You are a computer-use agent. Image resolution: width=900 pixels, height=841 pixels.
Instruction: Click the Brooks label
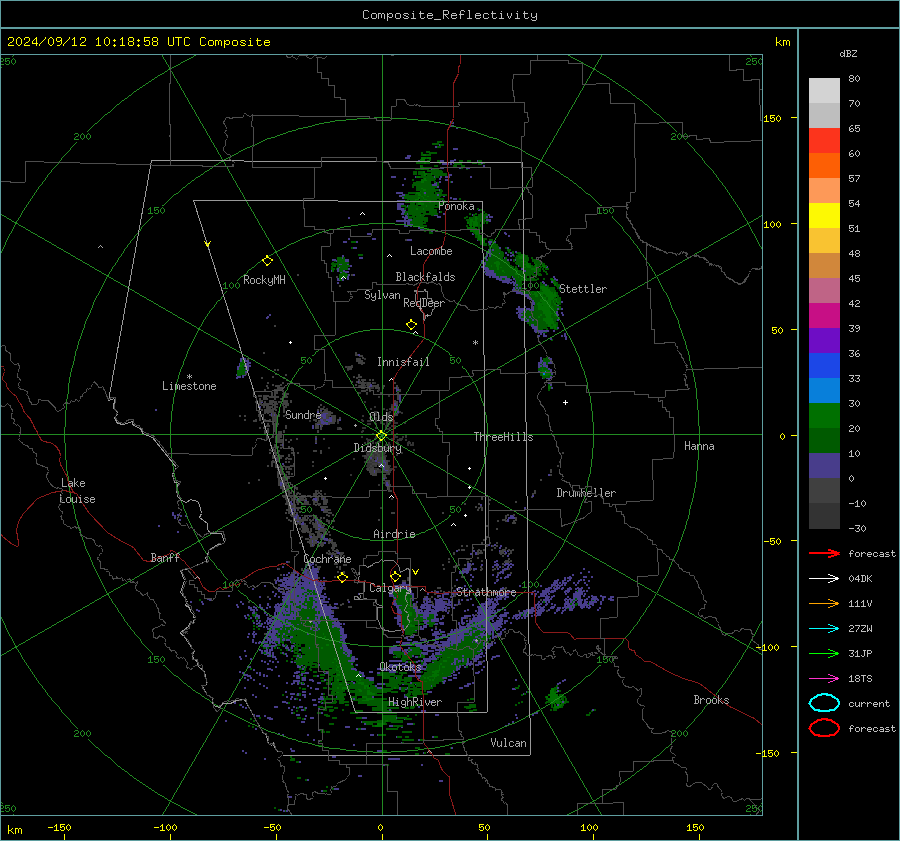pos(711,700)
